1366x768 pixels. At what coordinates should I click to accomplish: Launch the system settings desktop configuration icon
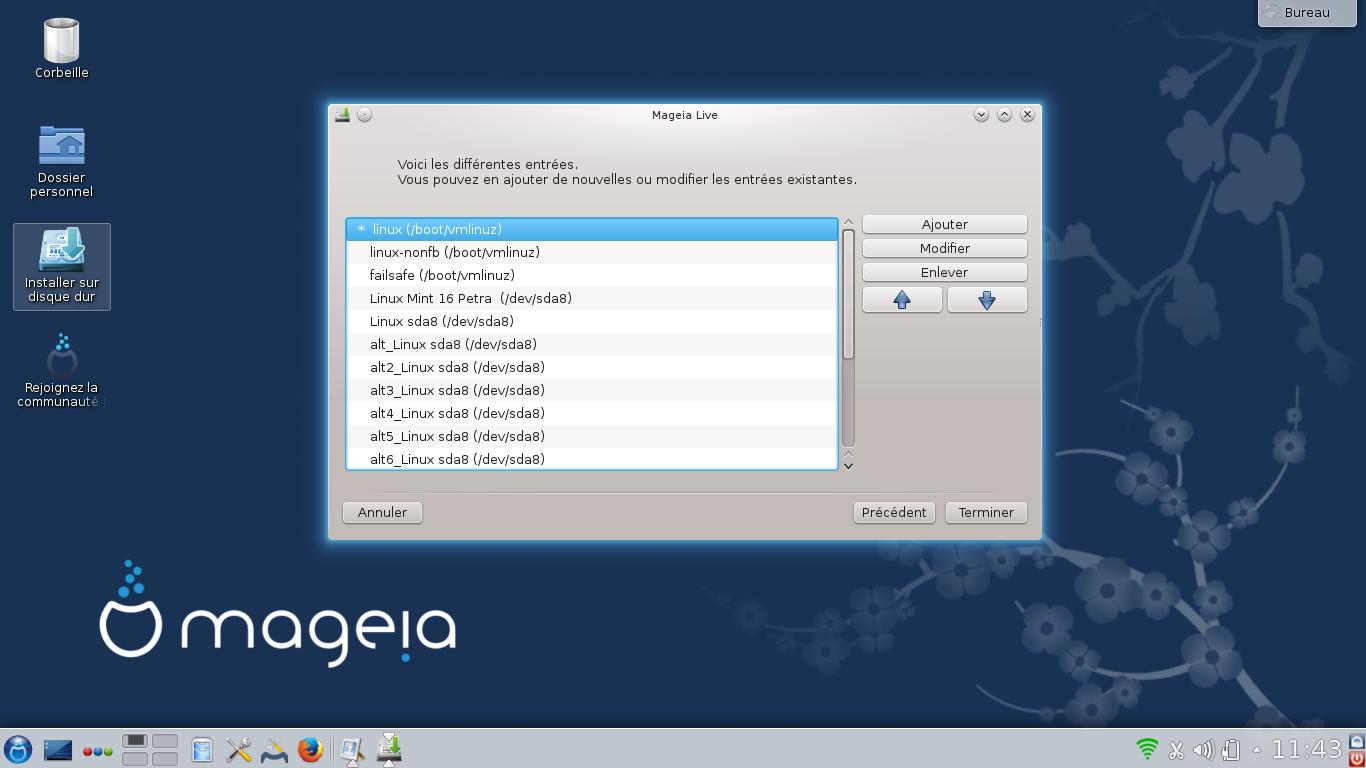274,750
